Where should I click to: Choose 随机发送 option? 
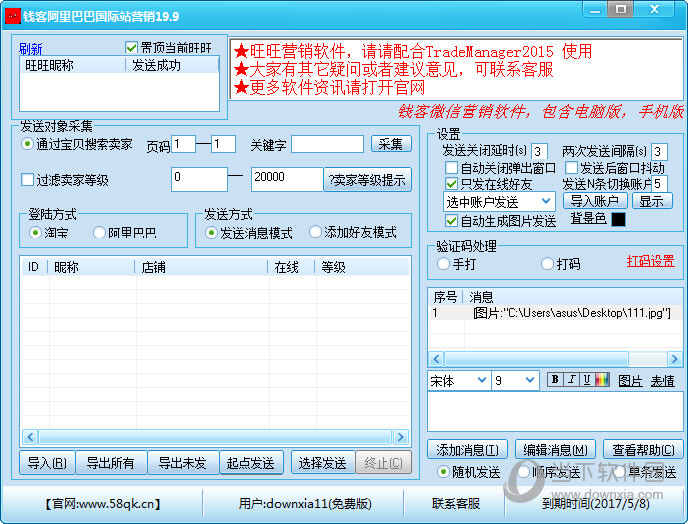tap(443, 472)
